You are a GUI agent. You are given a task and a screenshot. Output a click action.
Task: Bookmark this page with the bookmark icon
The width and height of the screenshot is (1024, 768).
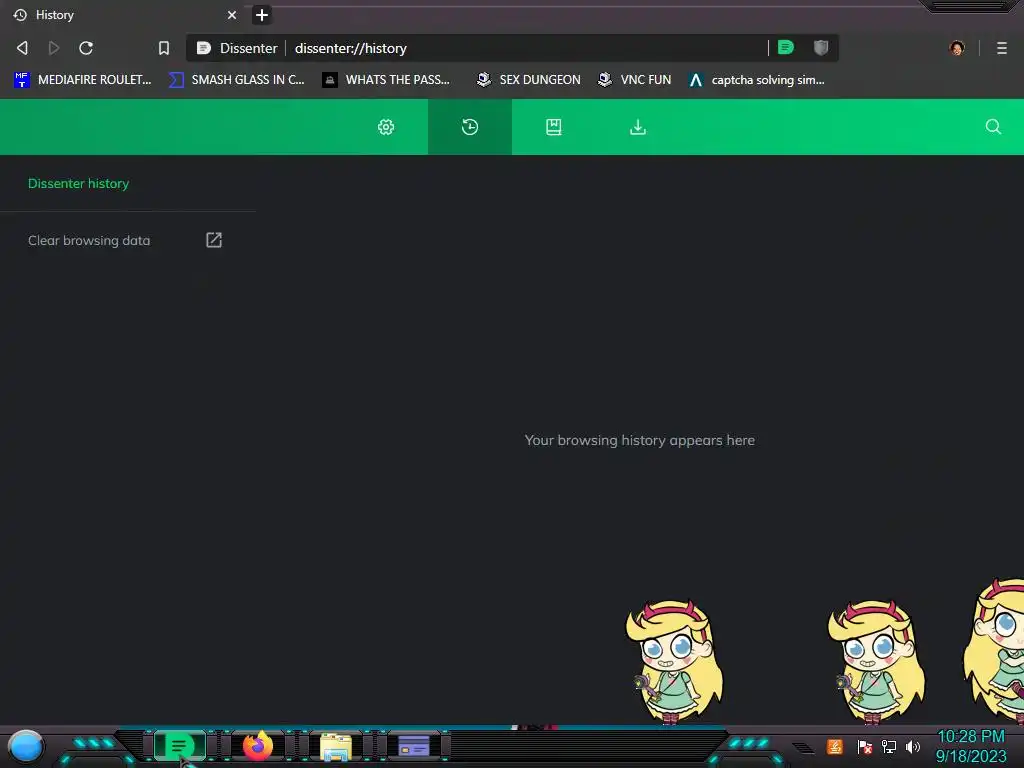tap(164, 48)
